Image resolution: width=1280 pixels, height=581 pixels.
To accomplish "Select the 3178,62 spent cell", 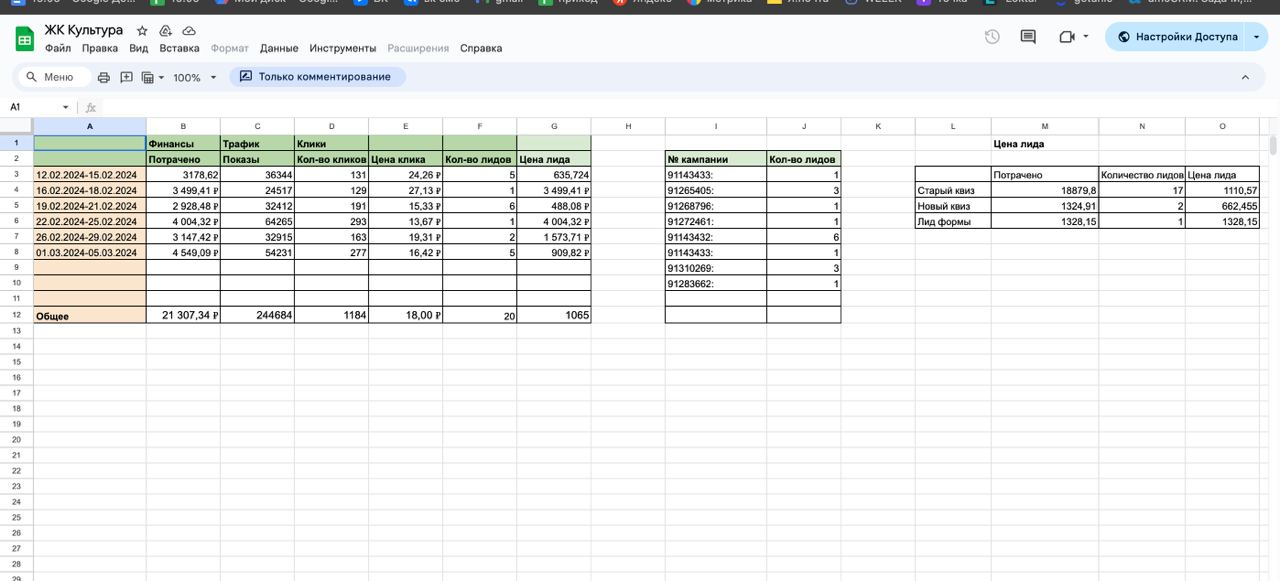I will [x=183, y=175].
